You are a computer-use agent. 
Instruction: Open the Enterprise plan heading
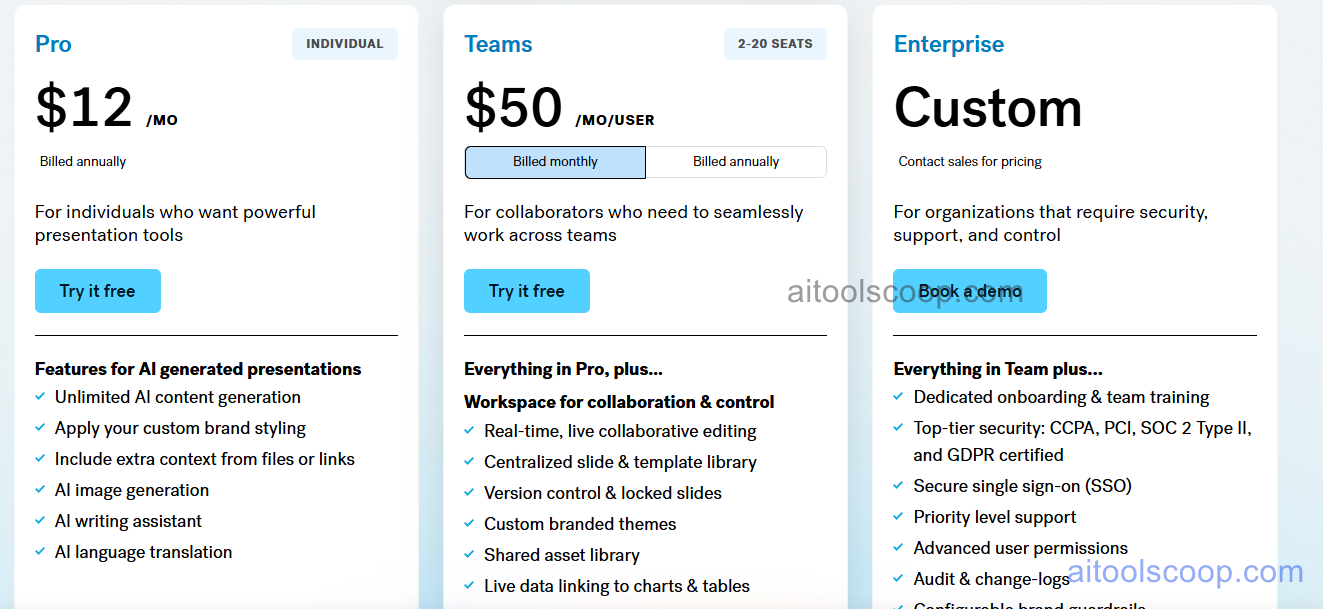tap(948, 43)
